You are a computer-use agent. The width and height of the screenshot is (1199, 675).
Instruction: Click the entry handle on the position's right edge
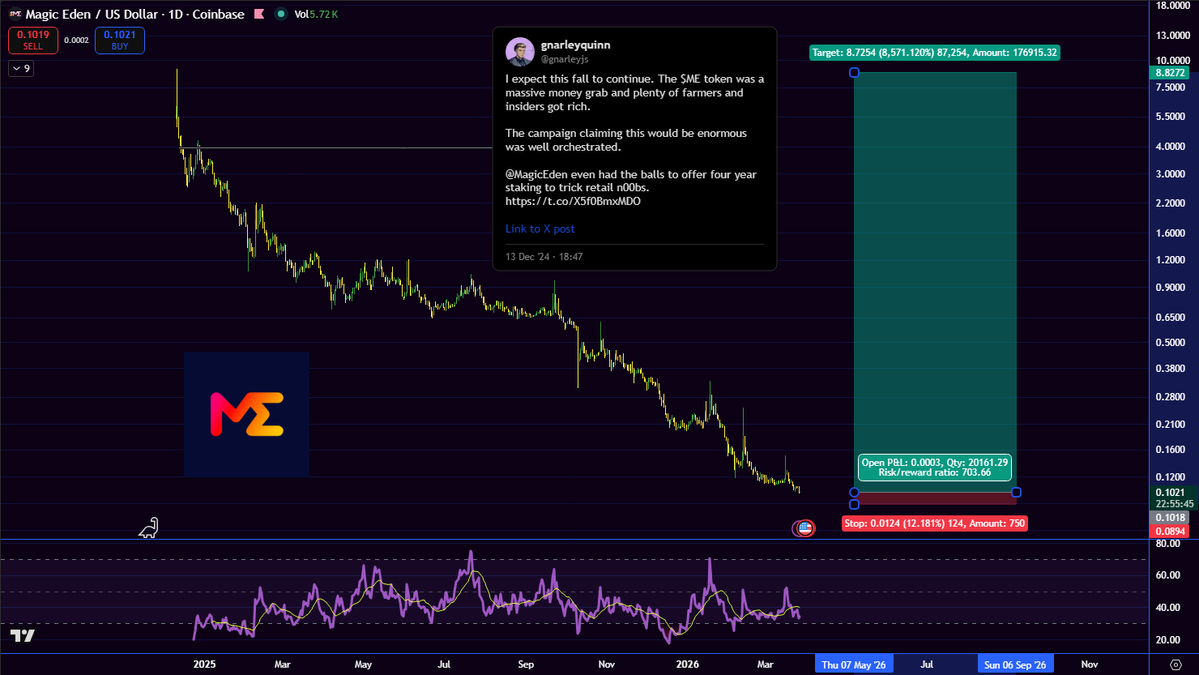(x=1016, y=492)
